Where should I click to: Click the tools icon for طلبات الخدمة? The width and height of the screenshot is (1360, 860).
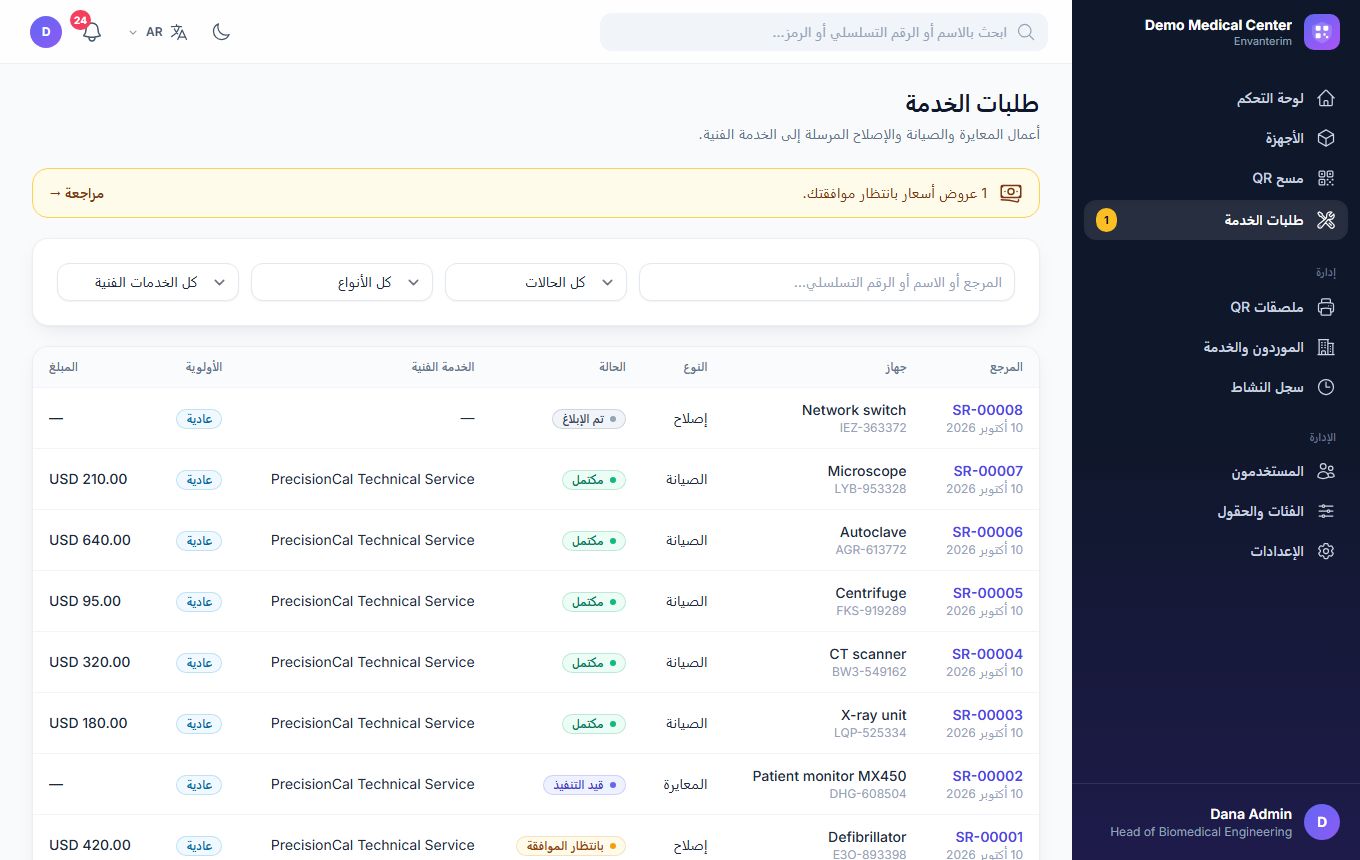point(1326,220)
